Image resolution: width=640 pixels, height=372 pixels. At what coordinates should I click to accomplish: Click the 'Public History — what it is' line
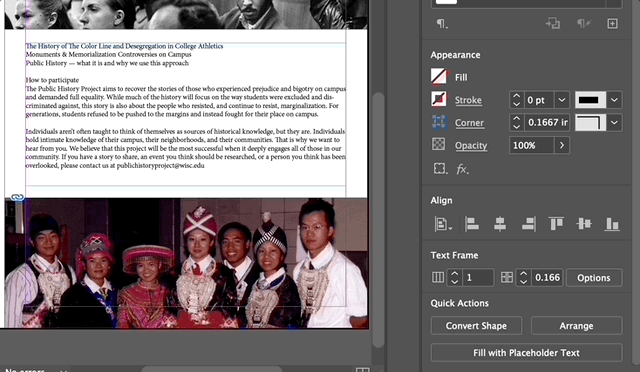(x=107, y=63)
